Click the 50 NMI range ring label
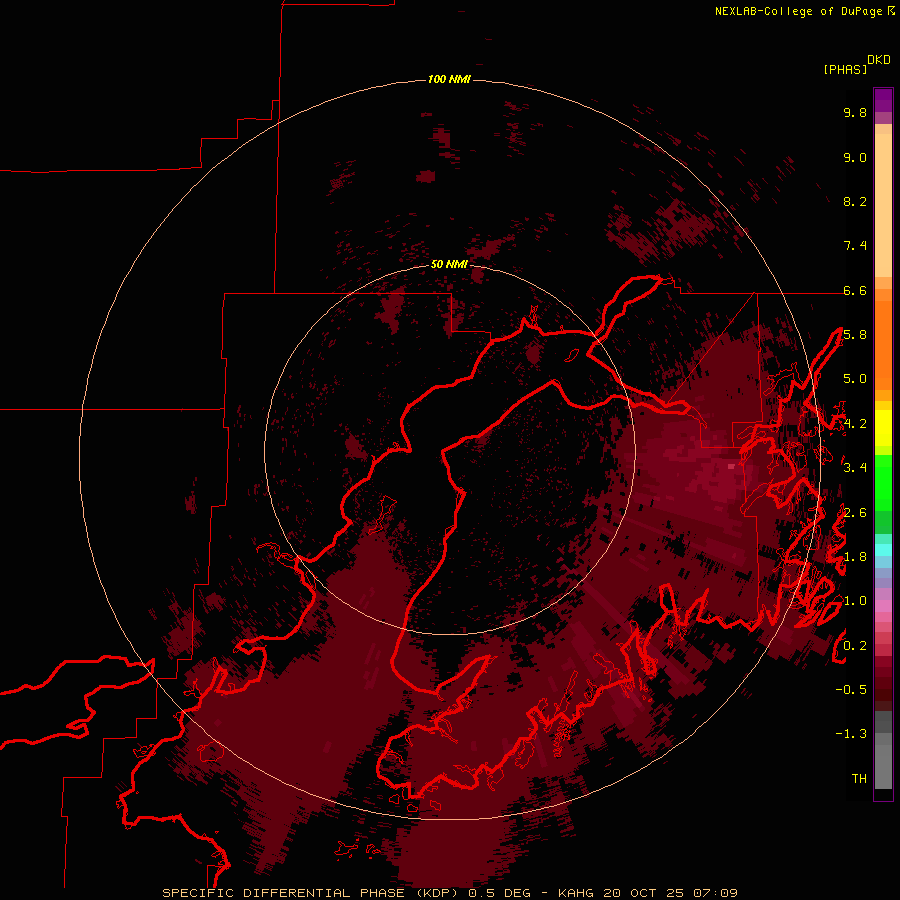 coord(449,264)
